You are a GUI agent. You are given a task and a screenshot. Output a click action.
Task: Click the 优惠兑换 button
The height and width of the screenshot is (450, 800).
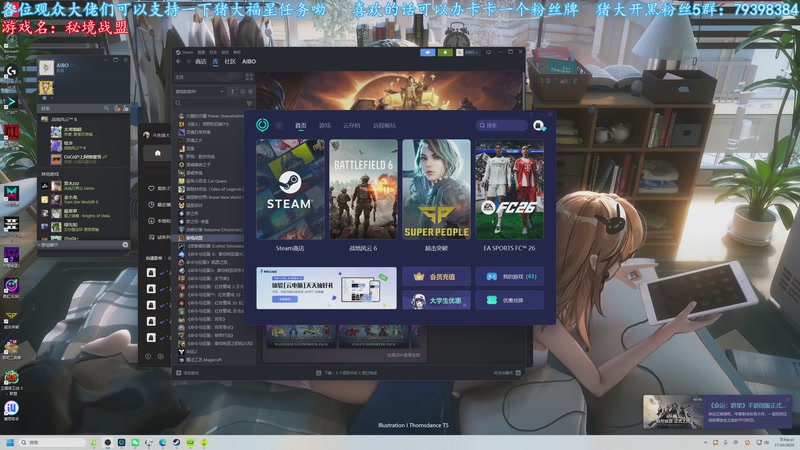click(x=510, y=301)
